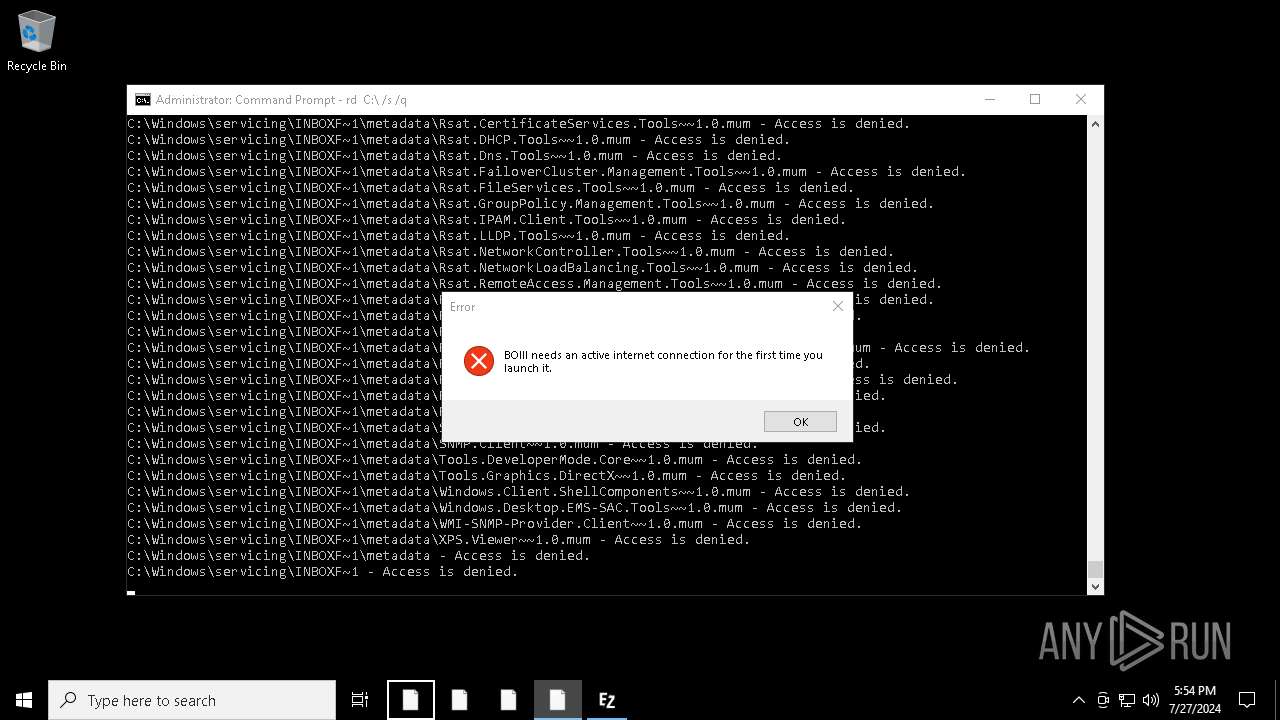Select second file icon on taskbar
1280x720 pixels.
pyautogui.click(x=459, y=700)
